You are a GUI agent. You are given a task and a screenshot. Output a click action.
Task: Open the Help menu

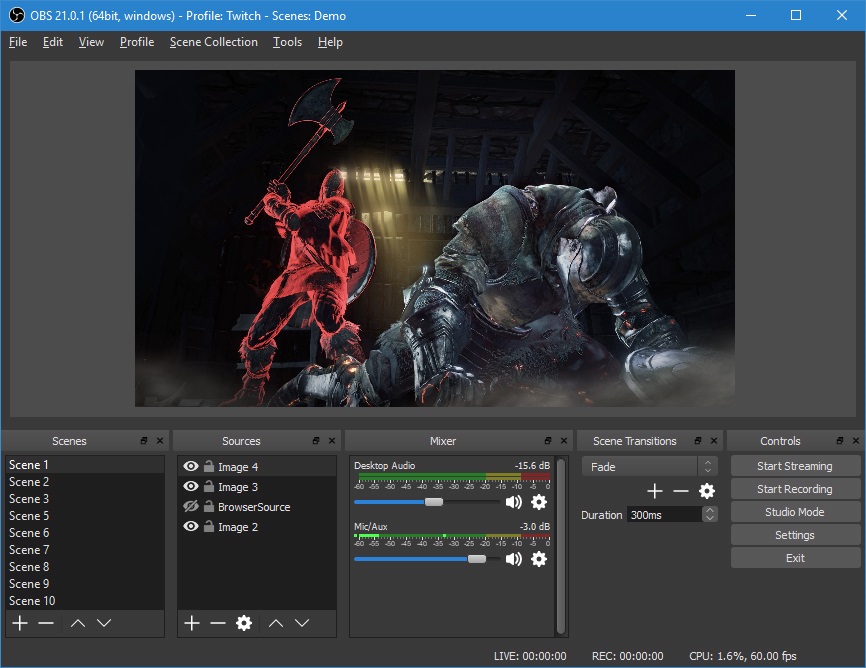pyautogui.click(x=330, y=42)
